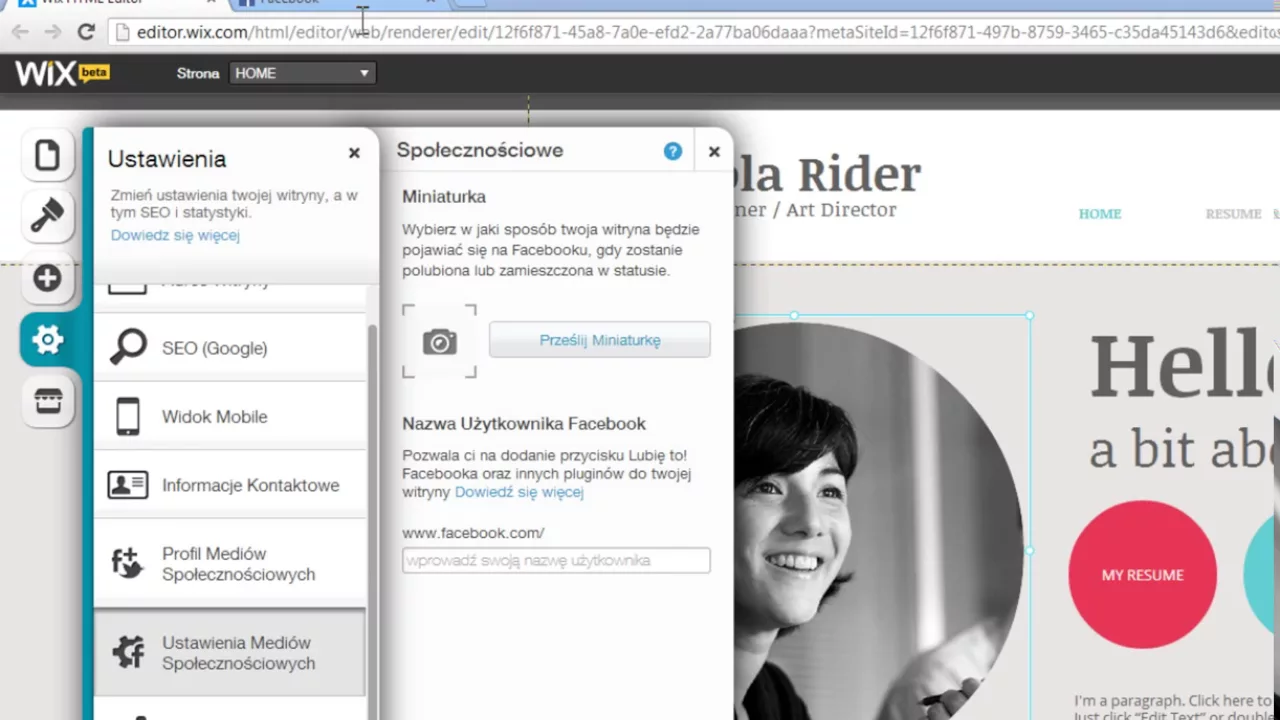Click the blue help question mark icon
This screenshot has height=720, width=1280.
click(x=673, y=151)
